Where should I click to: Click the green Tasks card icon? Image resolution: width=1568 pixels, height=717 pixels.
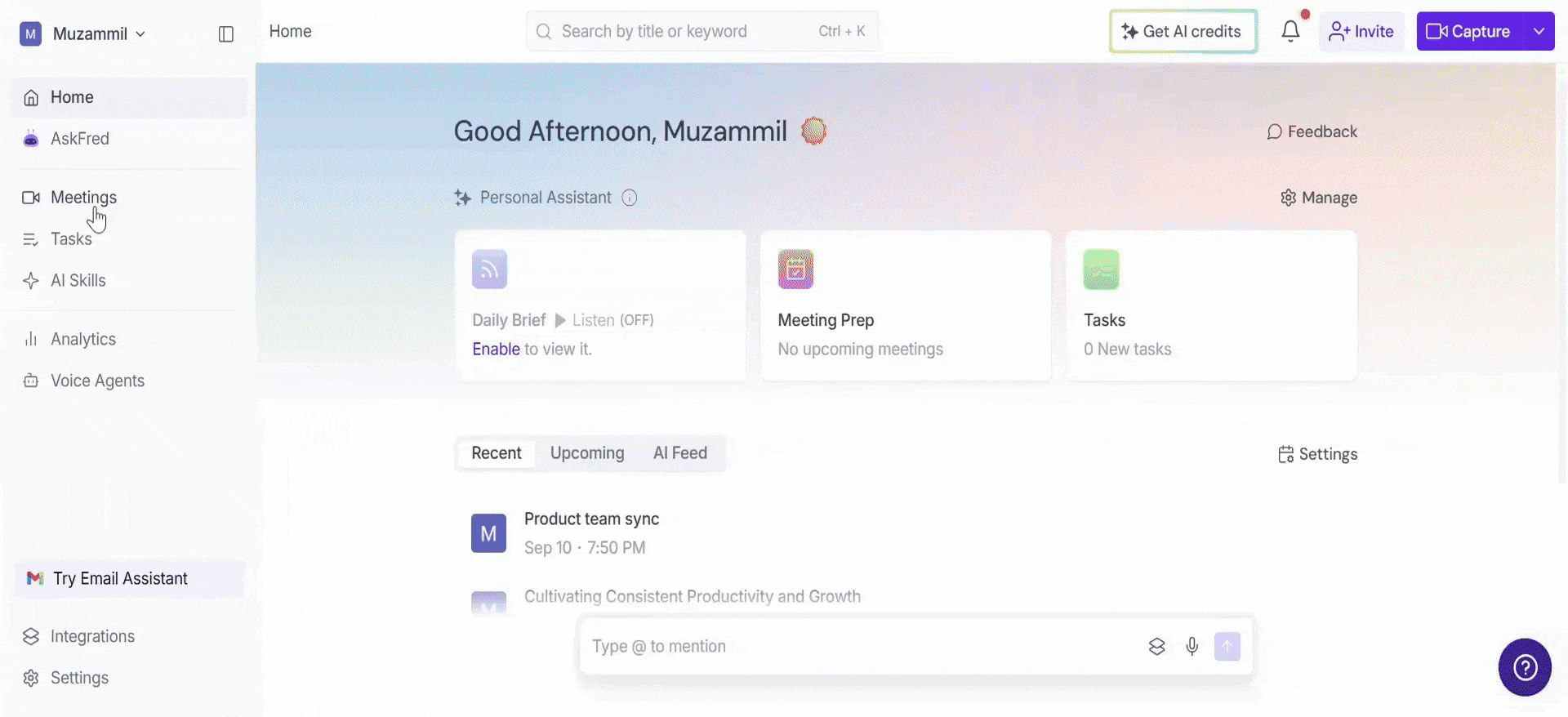pyautogui.click(x=1101, y=269)
